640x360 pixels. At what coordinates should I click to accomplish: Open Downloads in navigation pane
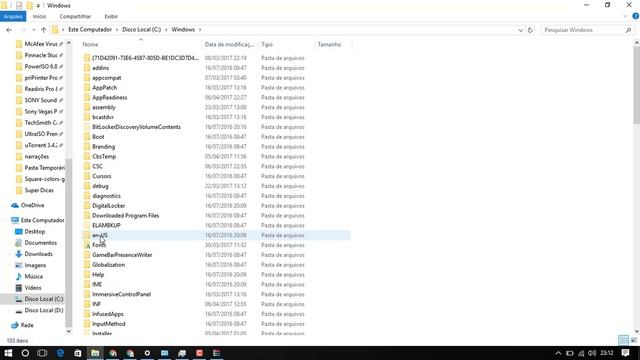tap(38, 254)
